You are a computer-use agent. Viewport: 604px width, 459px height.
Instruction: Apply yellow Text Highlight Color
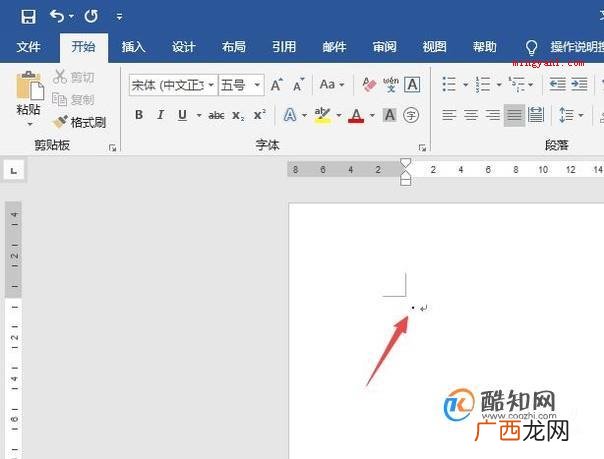[x=322, y=115]
